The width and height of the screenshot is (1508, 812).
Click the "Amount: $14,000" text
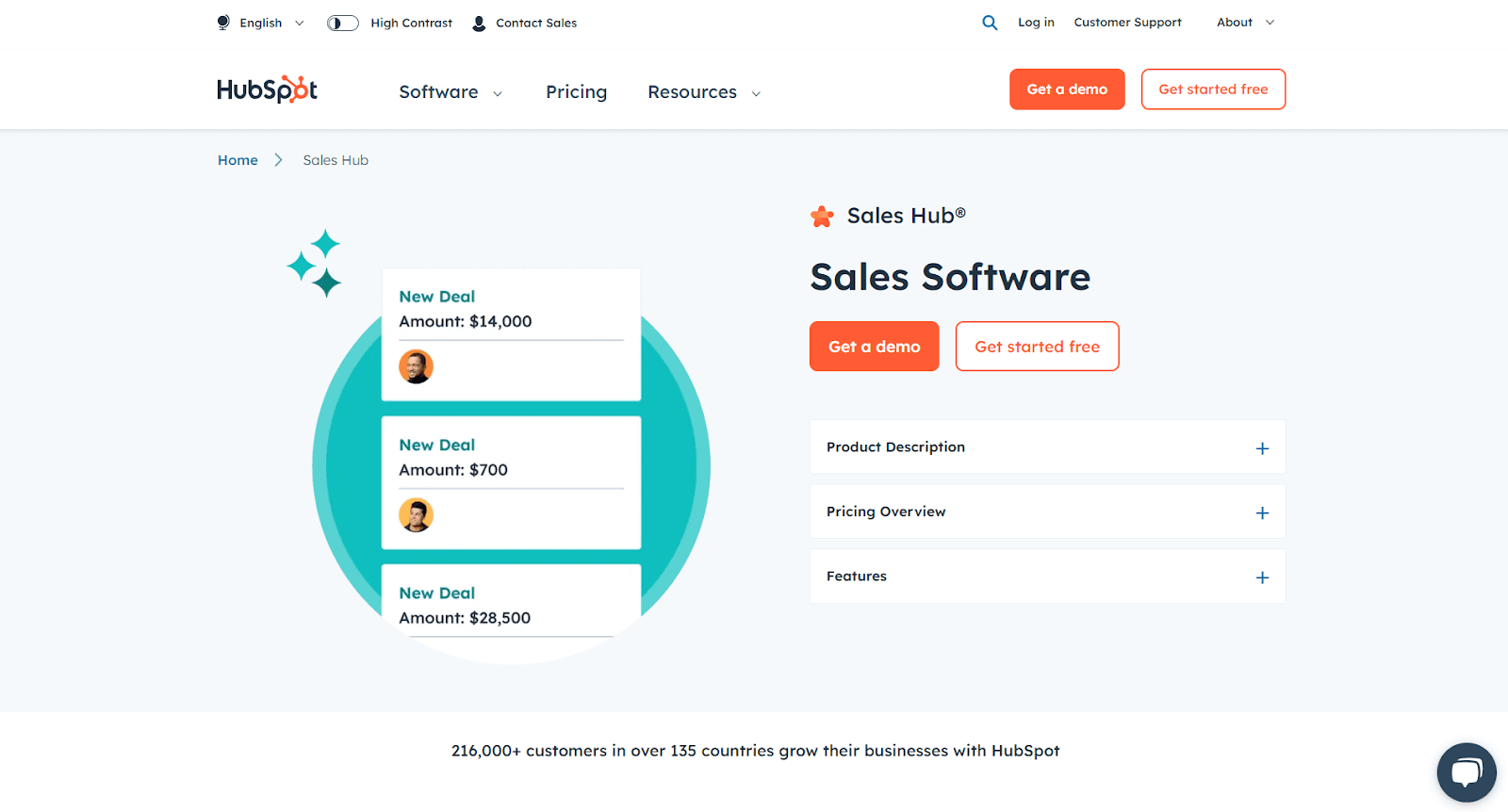pyautogui.click(x=466, y=321)
